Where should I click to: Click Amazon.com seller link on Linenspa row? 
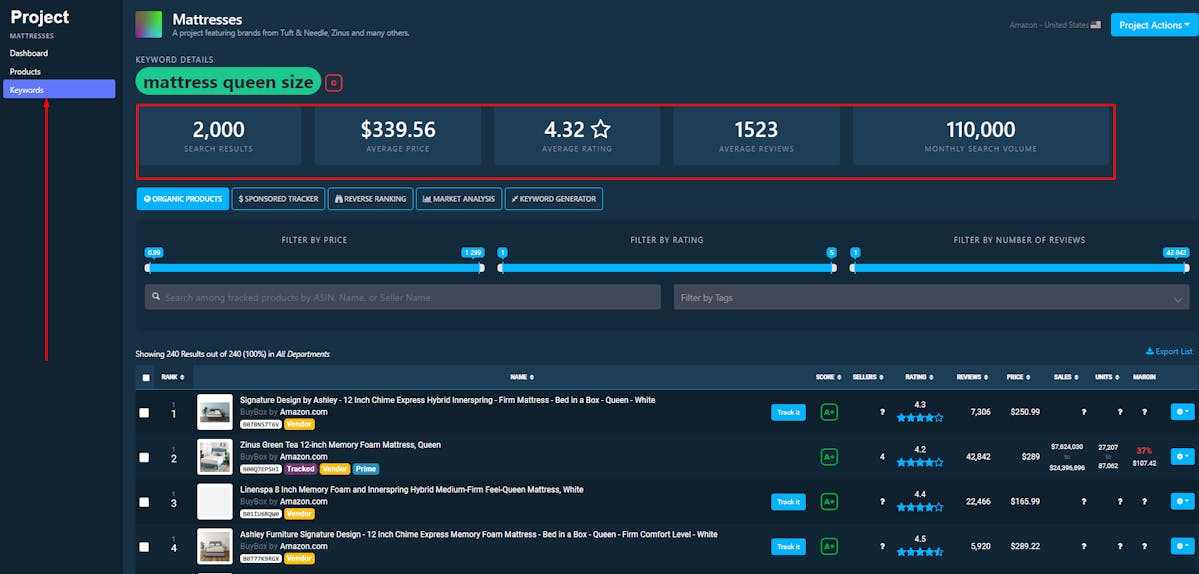click(304, 501)
